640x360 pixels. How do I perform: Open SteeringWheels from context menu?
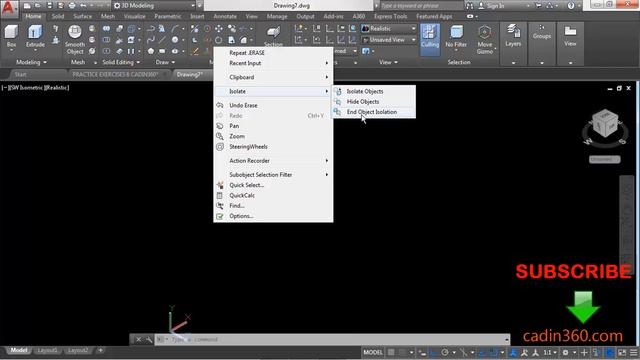pos(273,147)
